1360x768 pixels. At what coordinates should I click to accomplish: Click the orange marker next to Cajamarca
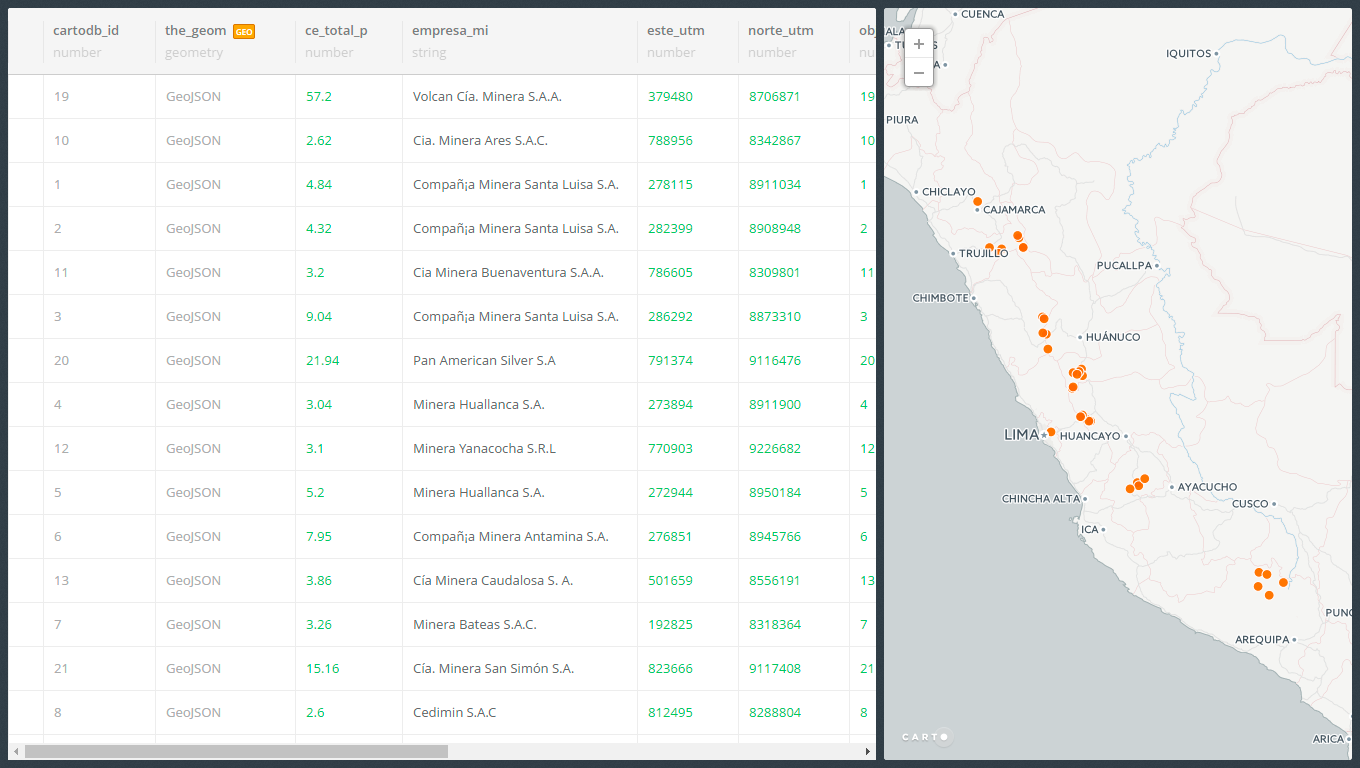click(x=978, y=201)
